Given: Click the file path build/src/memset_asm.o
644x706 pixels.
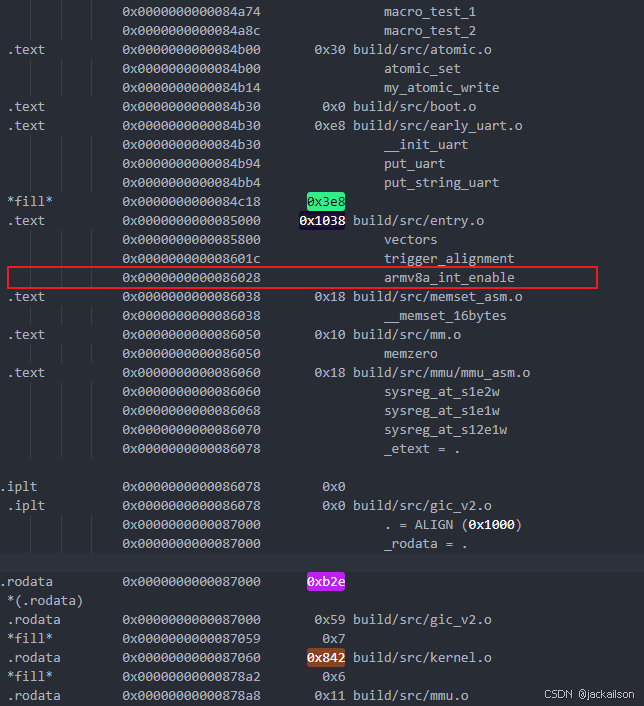Looking at the screenshot, I should pyautogui.click(x=437, y=297).
